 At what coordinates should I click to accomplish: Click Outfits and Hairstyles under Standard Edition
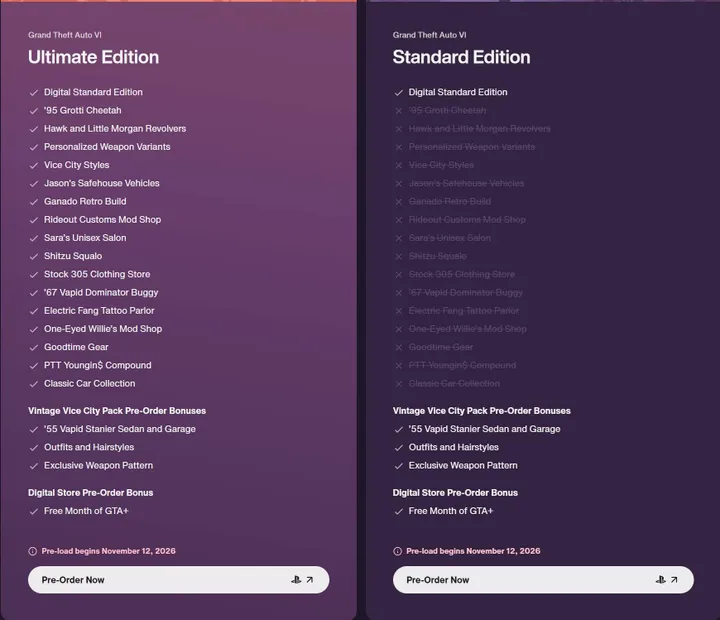(x=454, y=447)
